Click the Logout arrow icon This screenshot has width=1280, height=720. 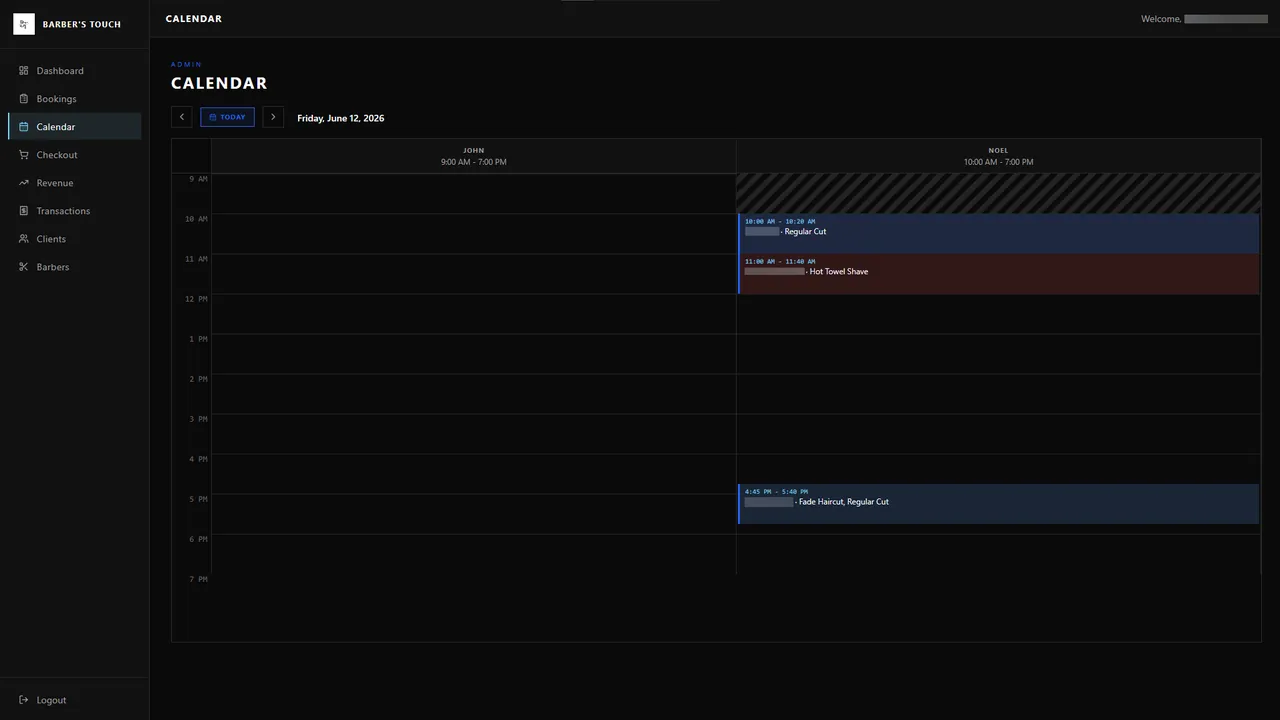(x=24, y=700)
